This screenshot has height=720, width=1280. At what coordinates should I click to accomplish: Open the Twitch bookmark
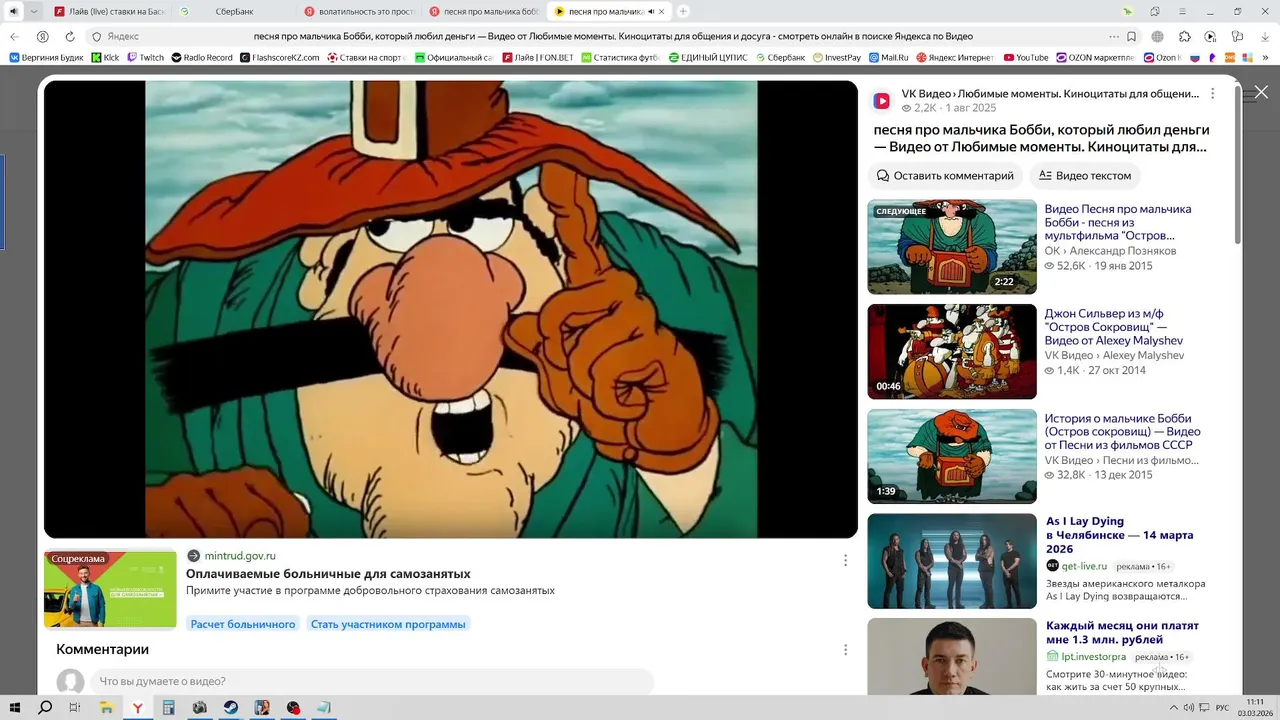point(145,57)
